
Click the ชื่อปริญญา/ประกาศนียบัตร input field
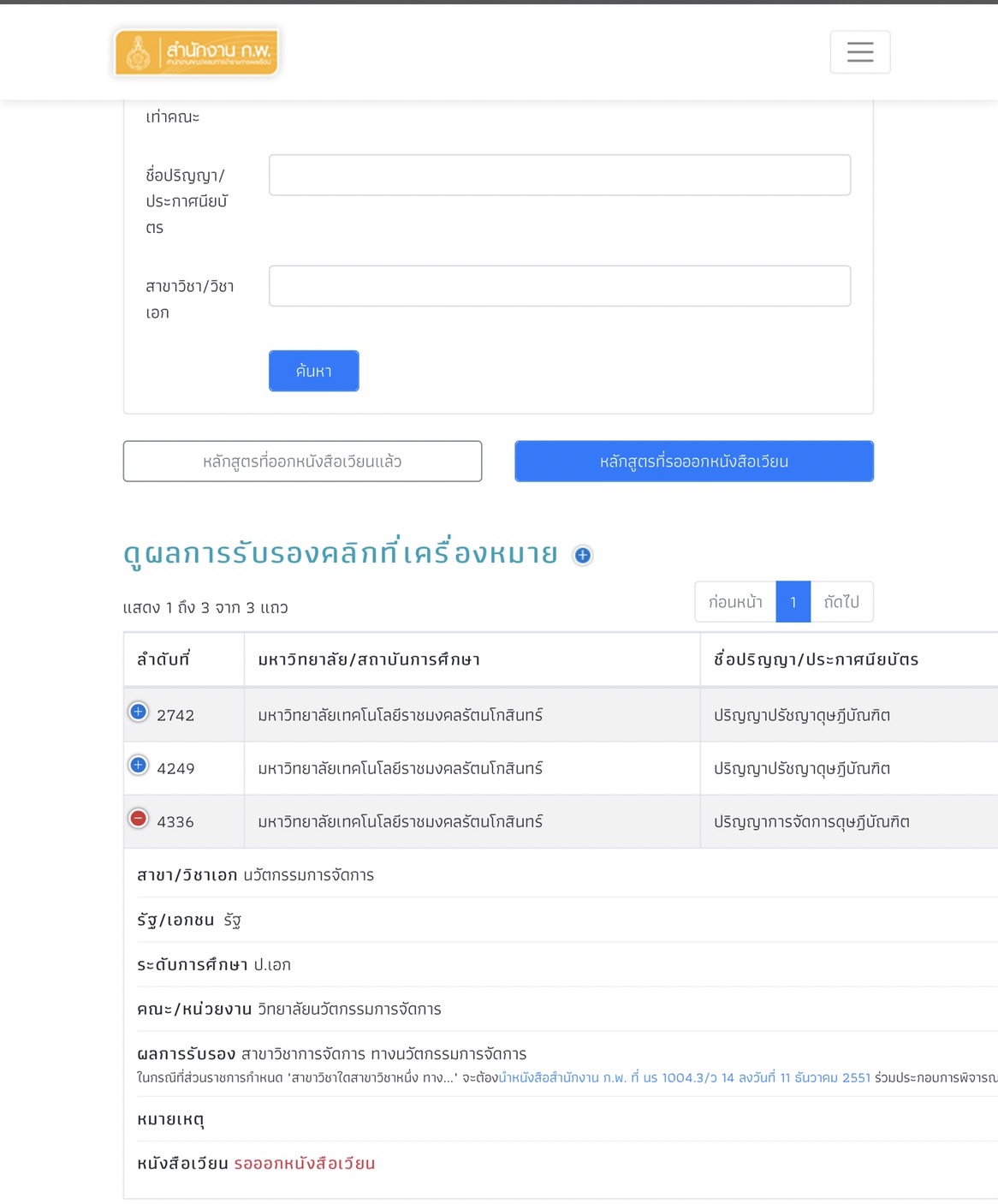tap(559, 176)
